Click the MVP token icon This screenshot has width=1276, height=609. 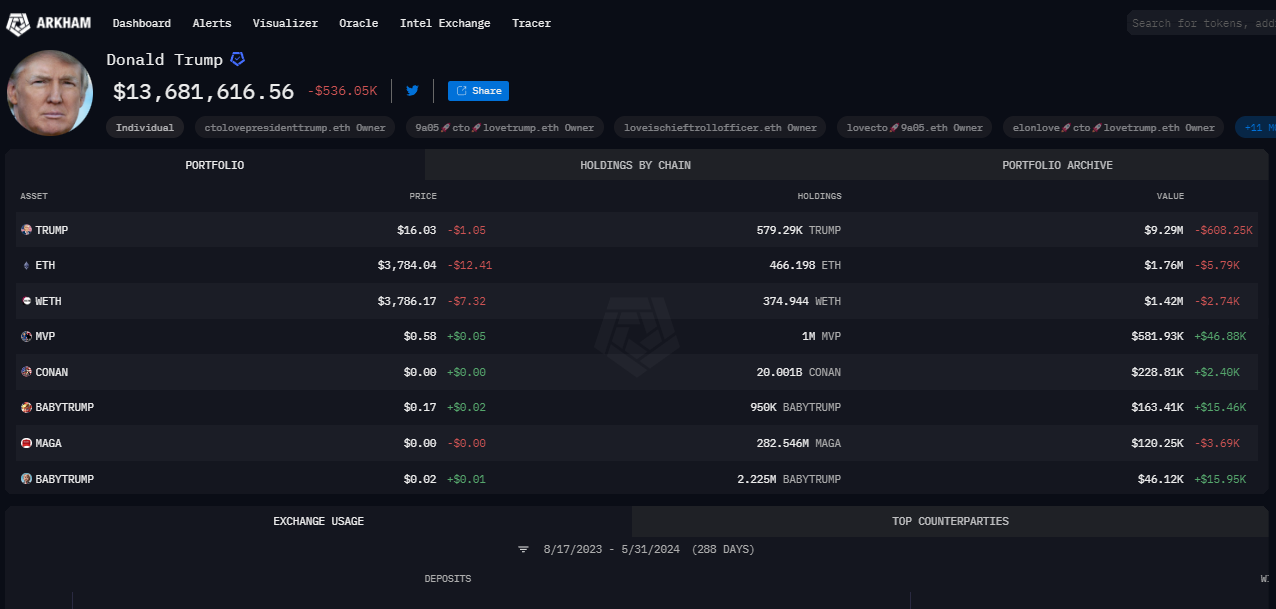tap(26, 337)
